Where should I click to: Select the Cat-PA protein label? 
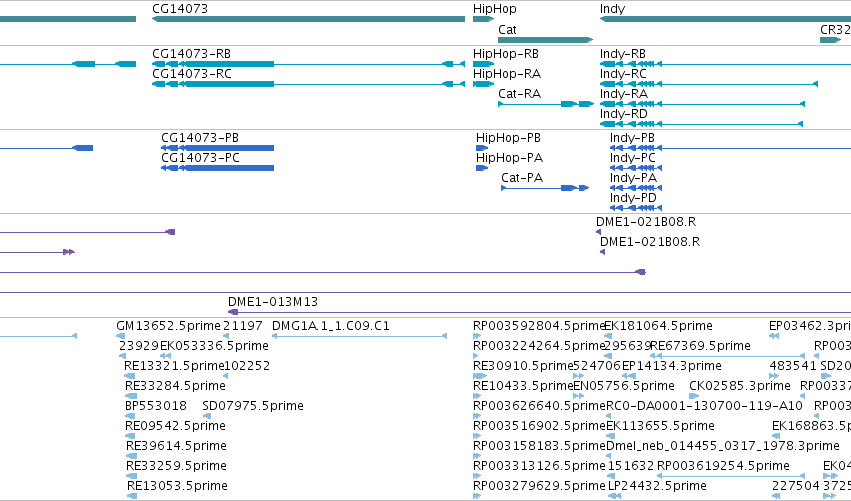tap(522, 178)
